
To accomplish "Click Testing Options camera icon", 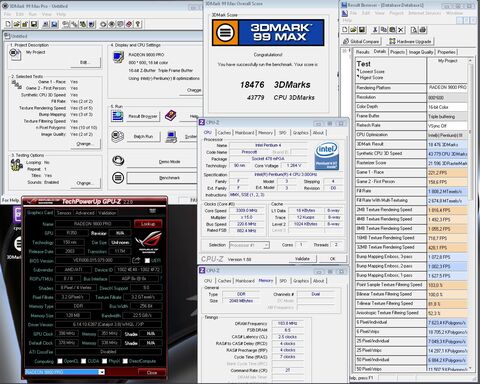I will pos(16,165).
